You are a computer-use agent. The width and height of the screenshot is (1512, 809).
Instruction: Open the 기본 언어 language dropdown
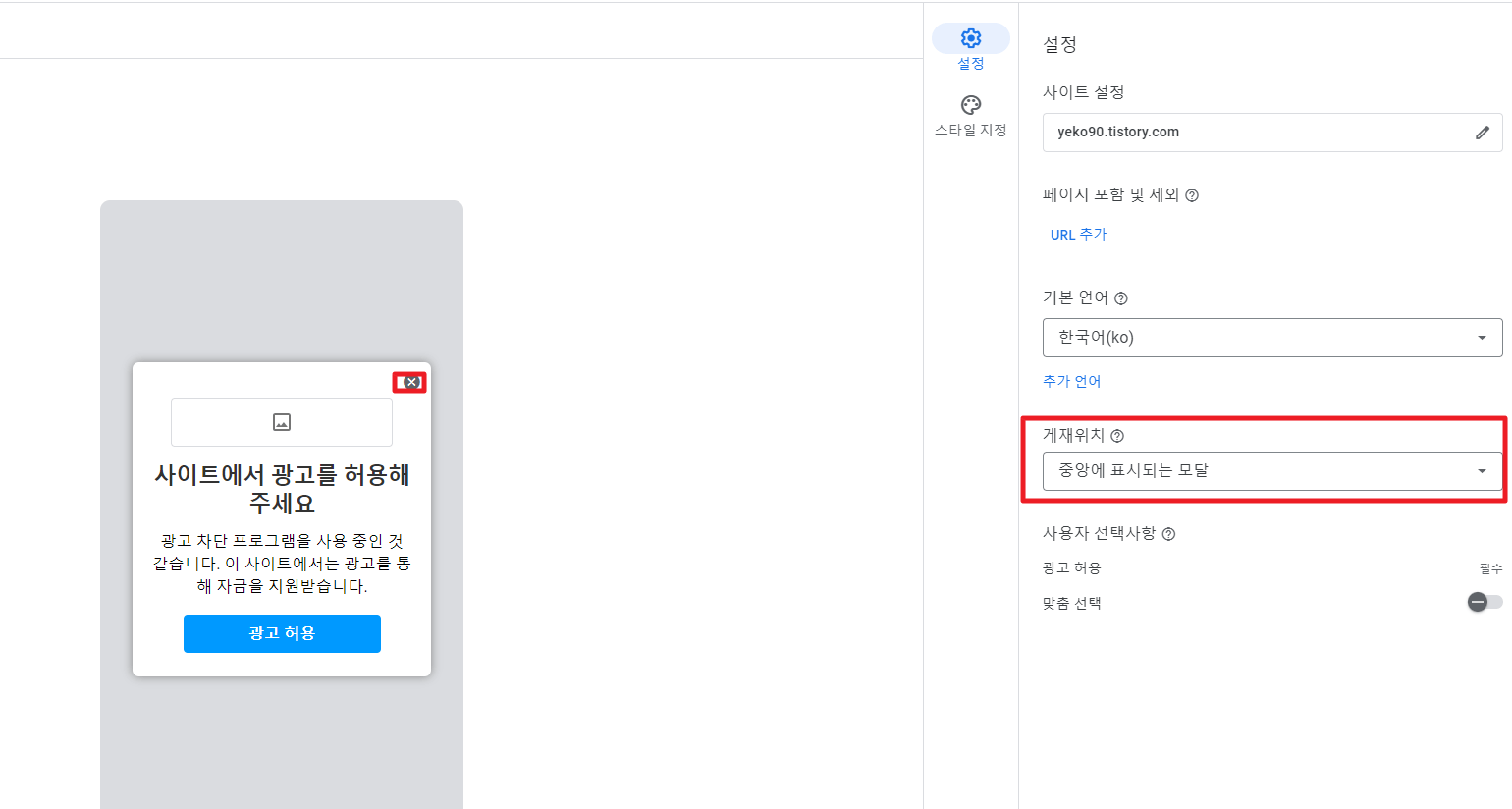1272,338
